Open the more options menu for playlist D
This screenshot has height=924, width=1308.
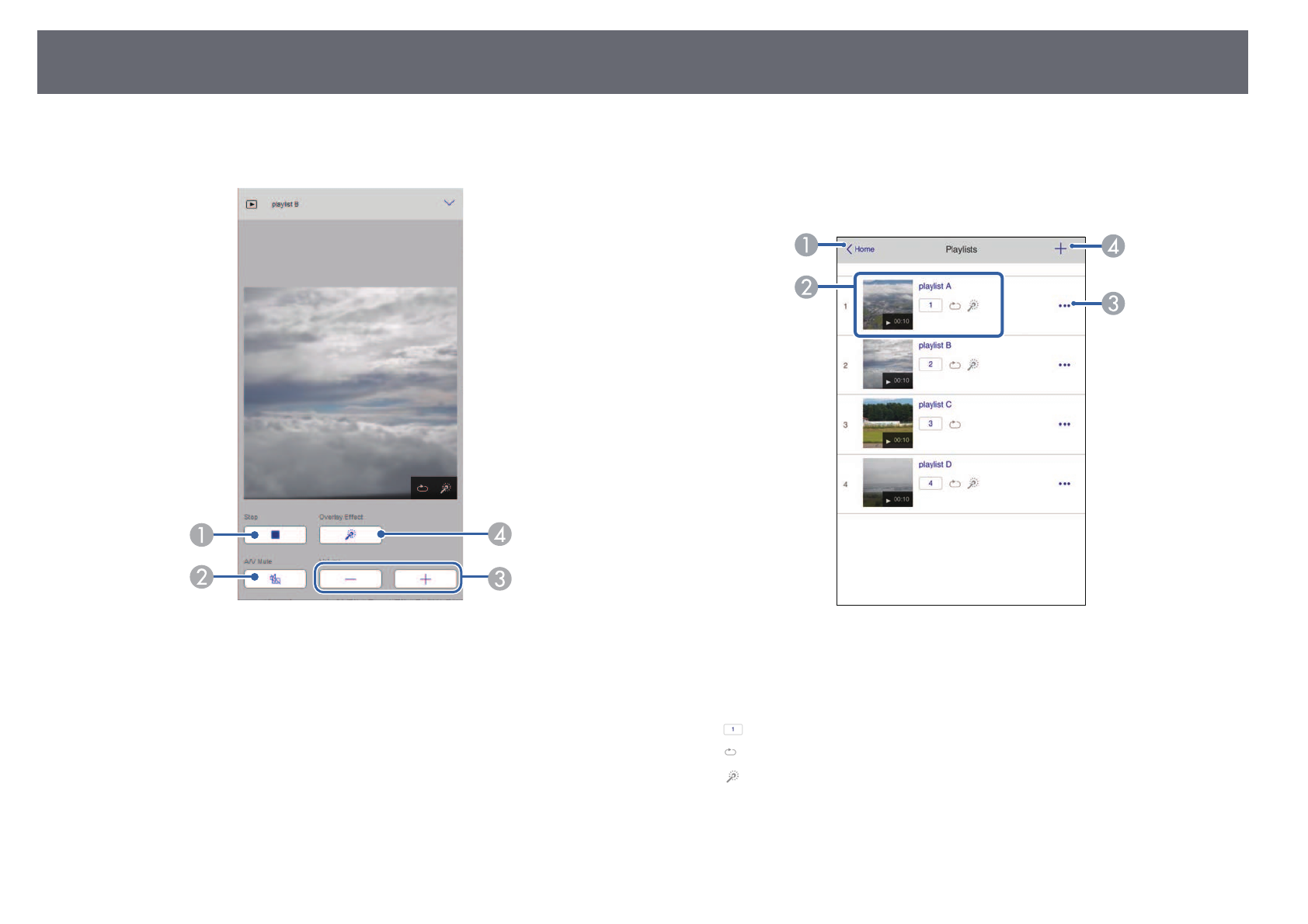[1064, 484]
